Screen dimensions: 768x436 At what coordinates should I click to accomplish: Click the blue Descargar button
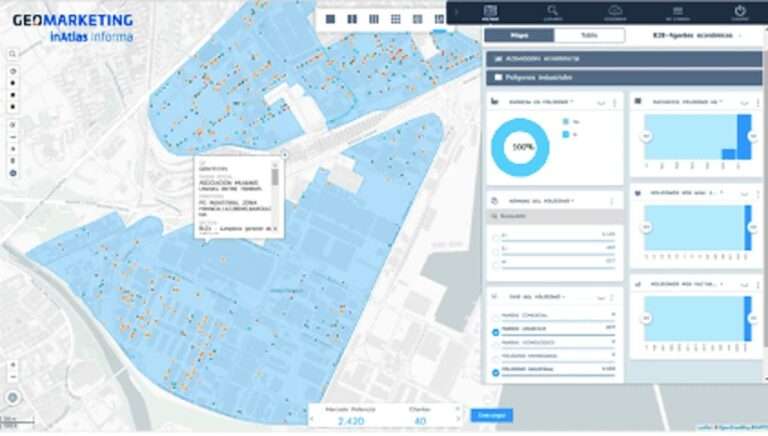[x=491, y=415]
